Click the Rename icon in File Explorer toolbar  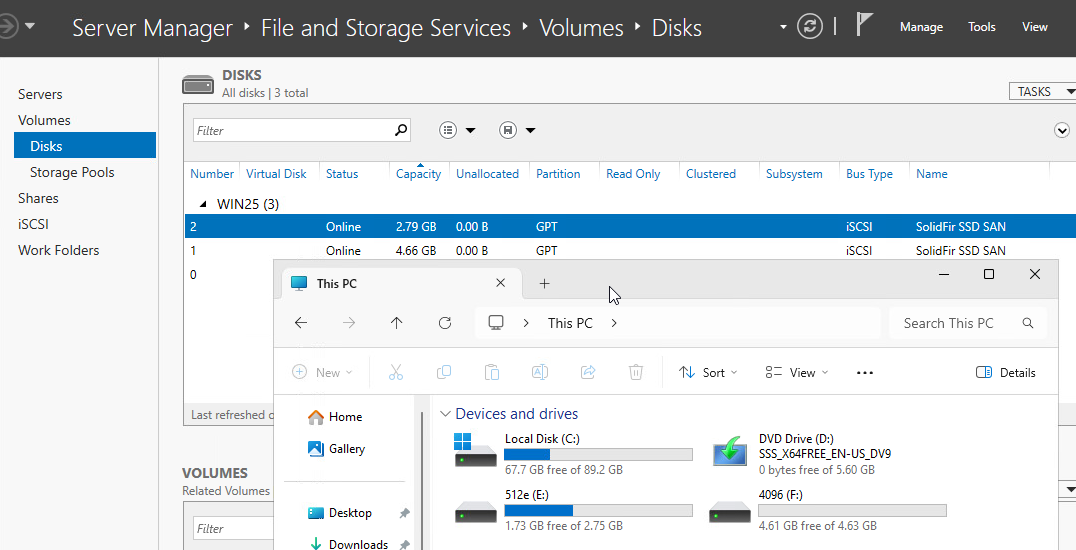pos(540,372)
